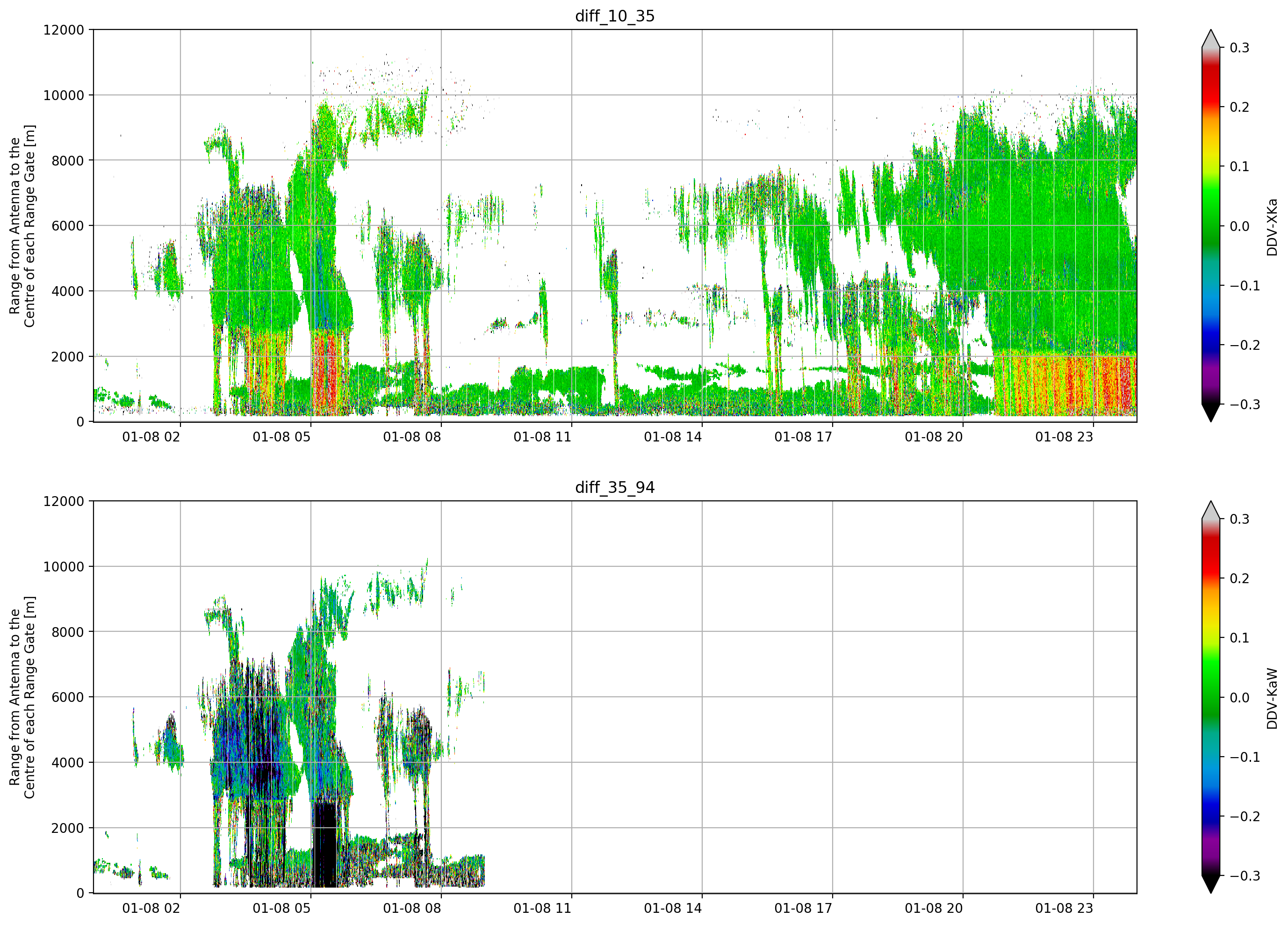
Task: Click the −0.1 tick on DDV-XKa colorbar
Action: [x=1244, y=286]
